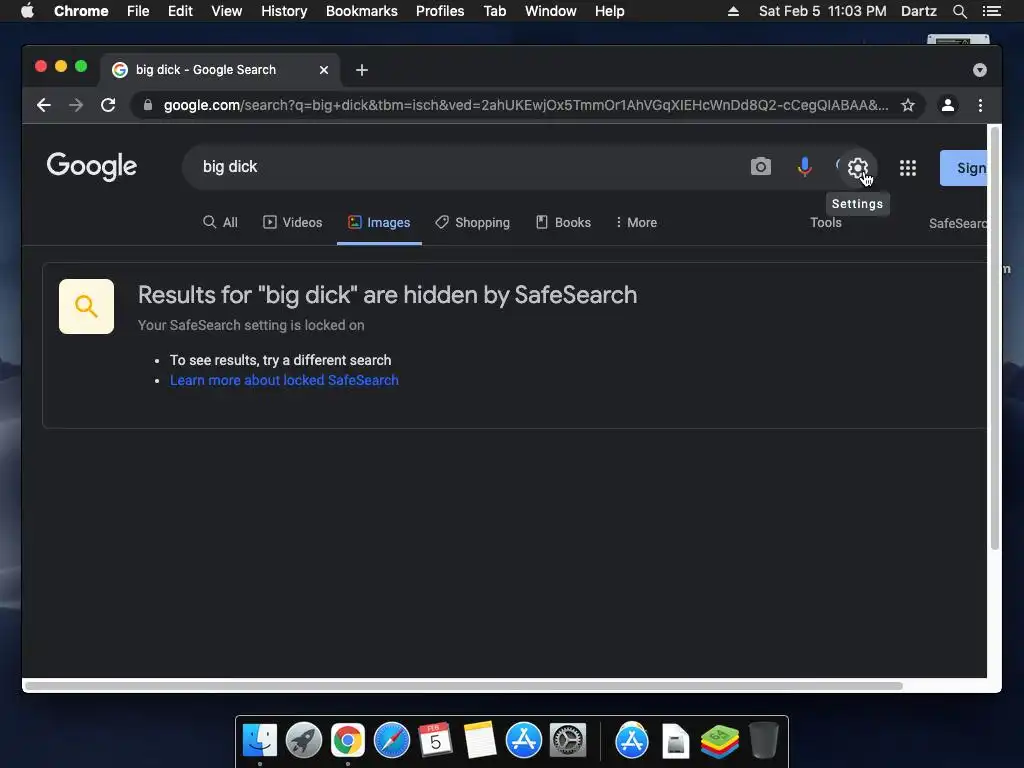The image size is (1024, 768).
Task: Search by image using the camera icon
Action: point(760,167)
